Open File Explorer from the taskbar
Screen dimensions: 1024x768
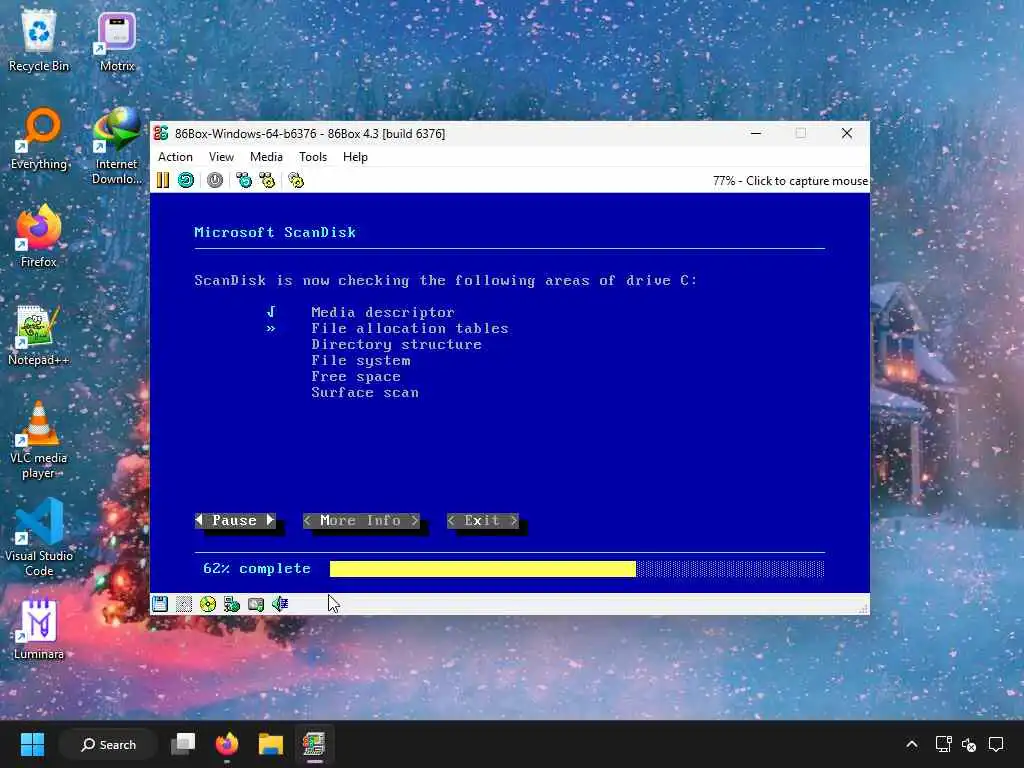click(270, 744)
